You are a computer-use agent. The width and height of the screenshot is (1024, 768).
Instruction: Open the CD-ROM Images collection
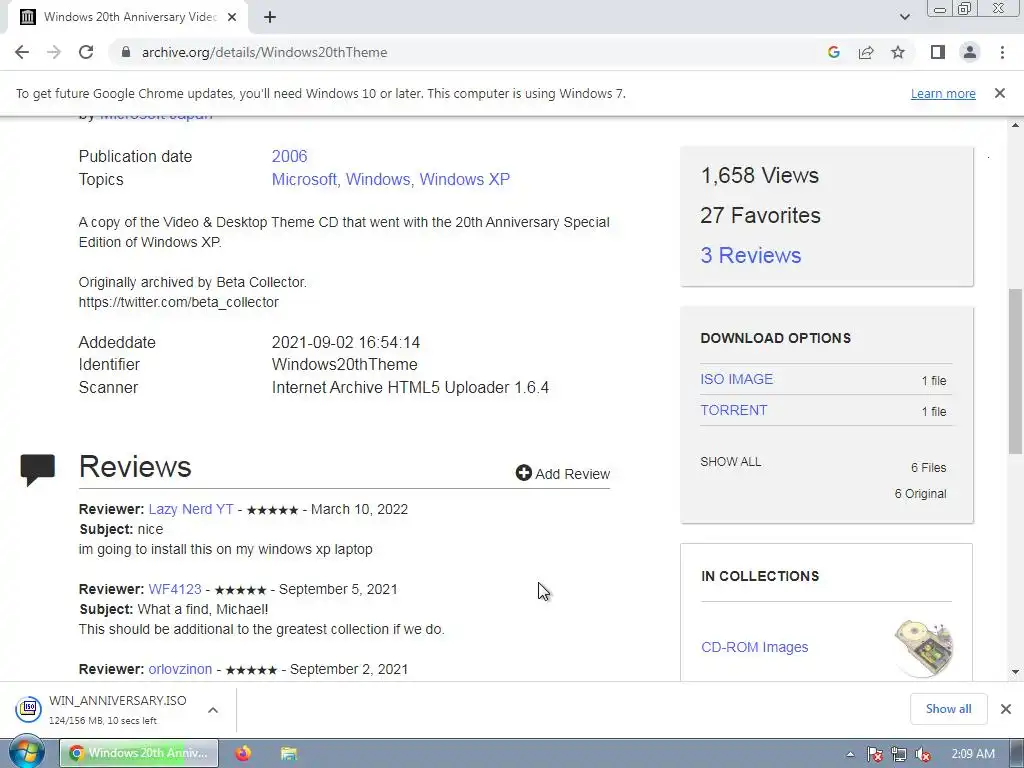tap(754, 647)
